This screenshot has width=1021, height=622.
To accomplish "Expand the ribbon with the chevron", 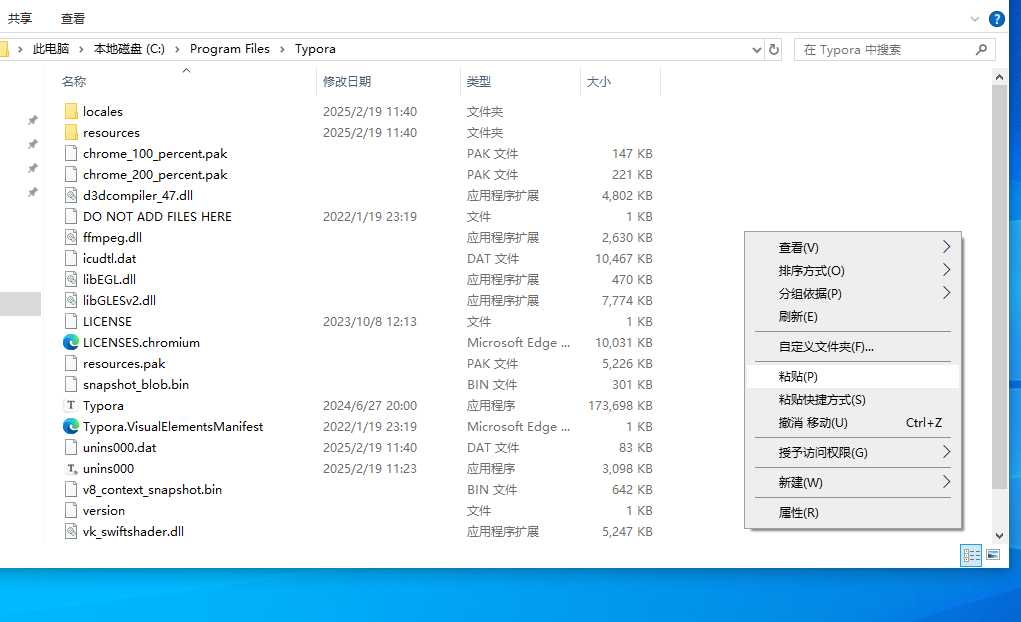I will tap(975, 19).
